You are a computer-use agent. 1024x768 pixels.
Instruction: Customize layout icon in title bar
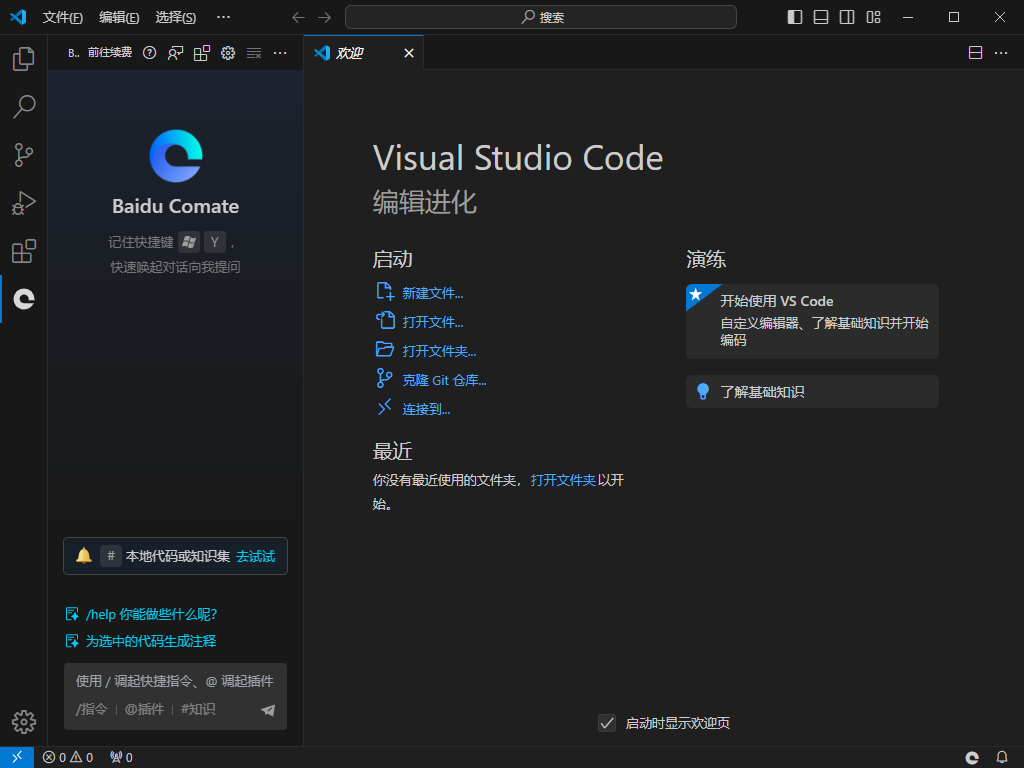(x=873, y=17)
